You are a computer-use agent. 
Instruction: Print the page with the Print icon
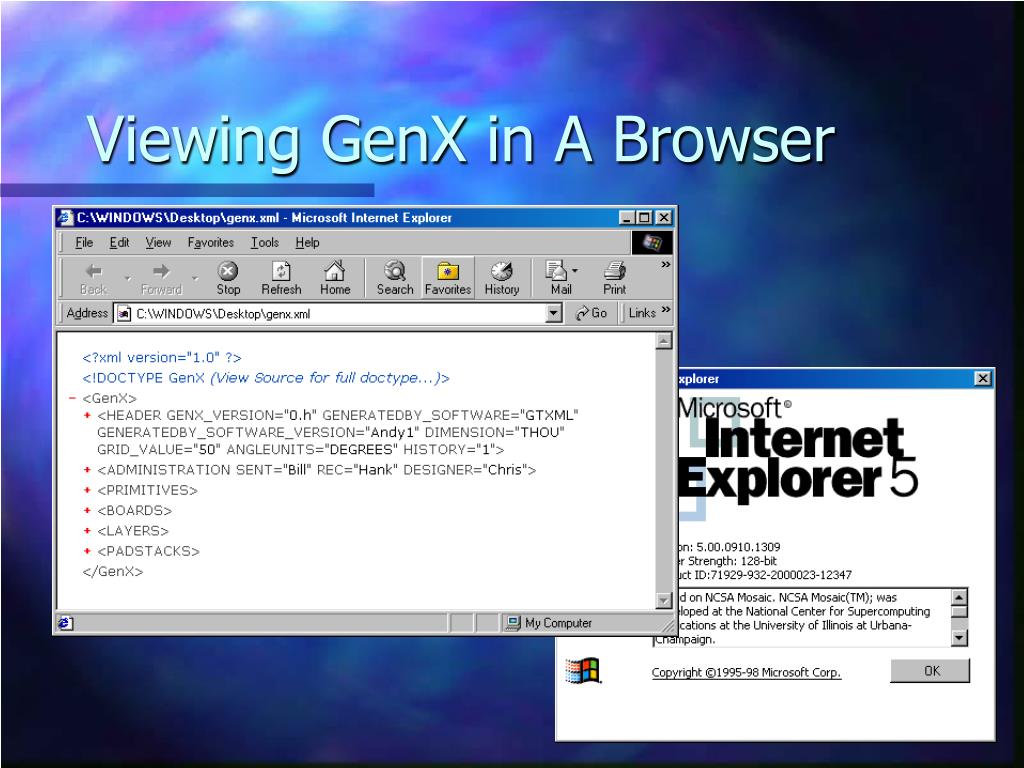coord(614,270)
